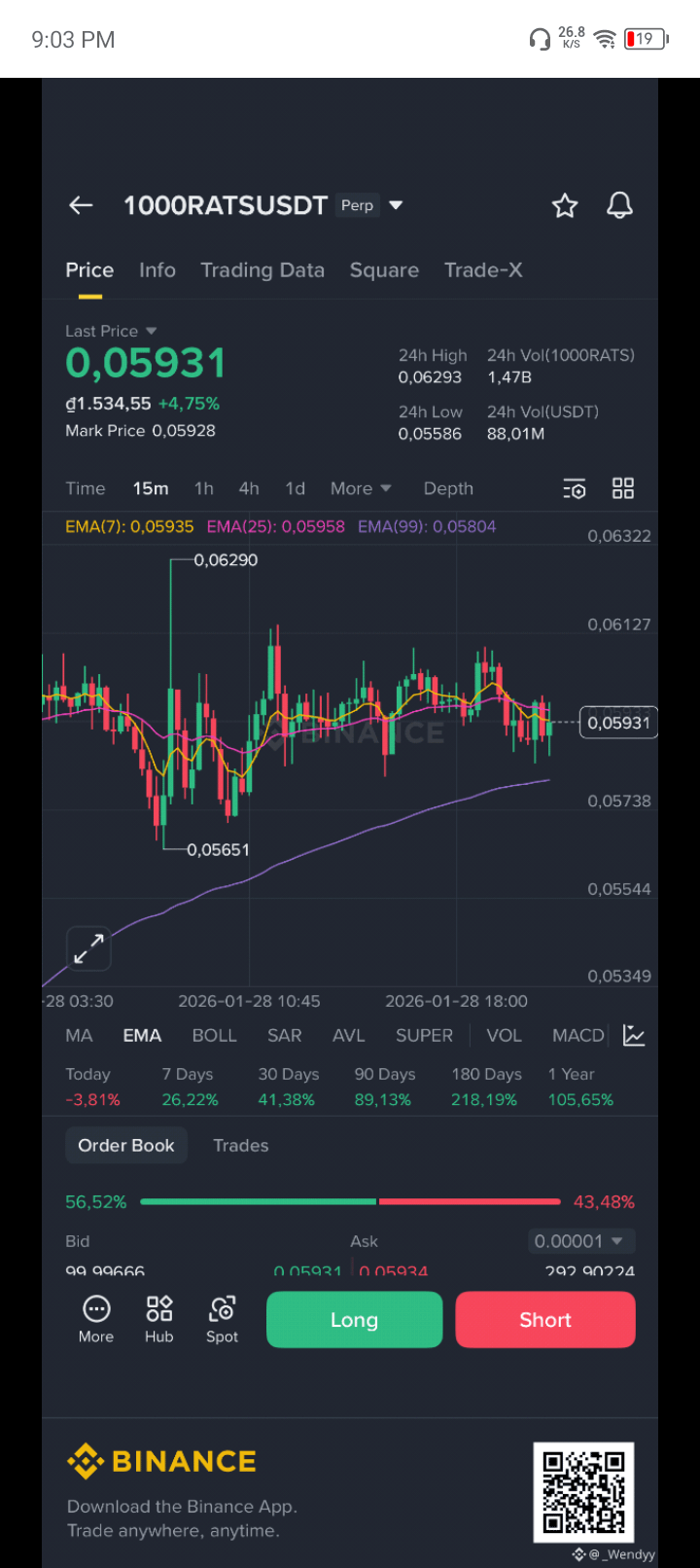
Task: Switch to the Price tab
Action: 89,270
